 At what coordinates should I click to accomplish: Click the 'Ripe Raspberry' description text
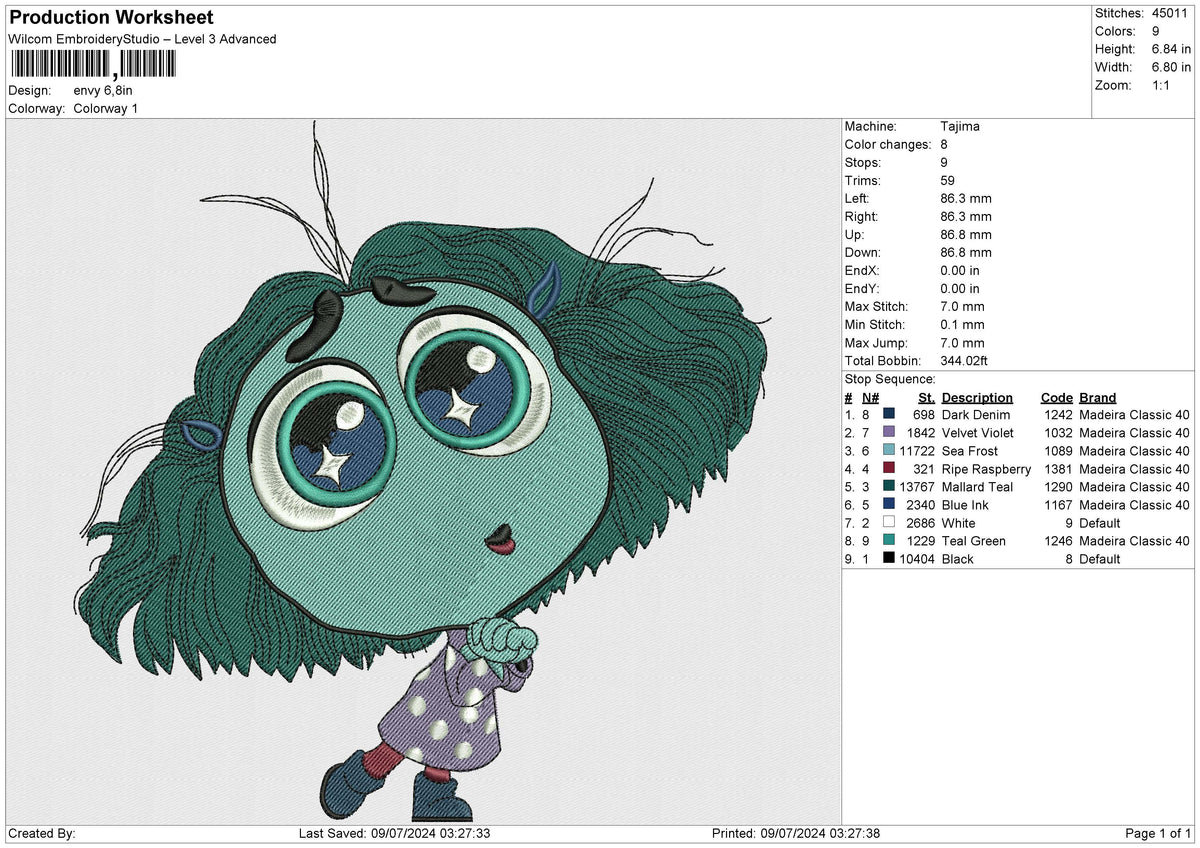[986, 468]
